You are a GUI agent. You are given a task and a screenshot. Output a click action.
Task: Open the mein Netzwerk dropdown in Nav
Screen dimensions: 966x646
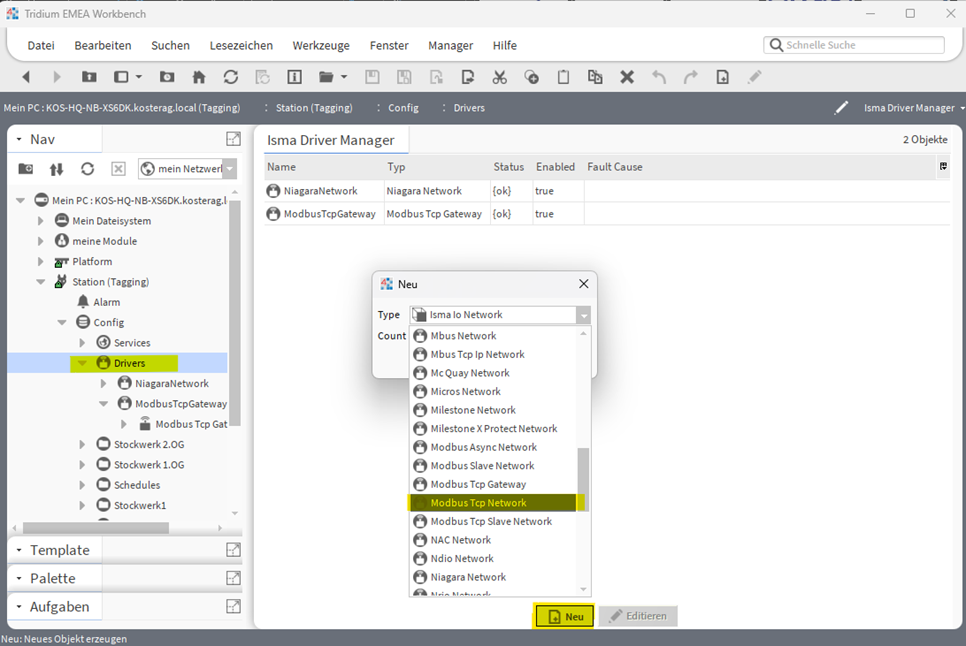coord(229,169)
